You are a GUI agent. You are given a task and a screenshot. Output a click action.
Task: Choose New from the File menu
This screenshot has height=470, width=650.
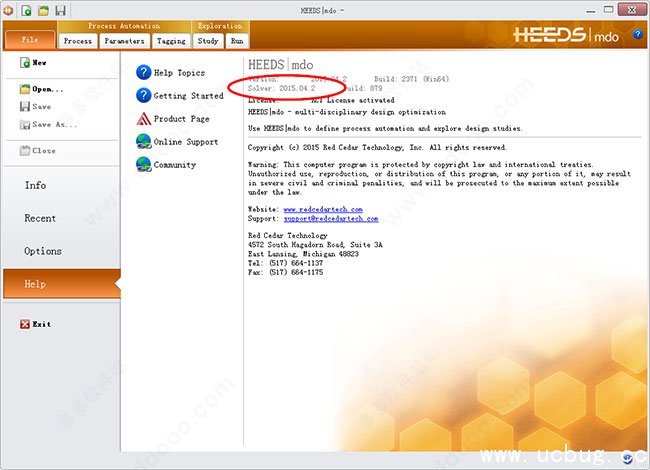[x=33, y=63]
